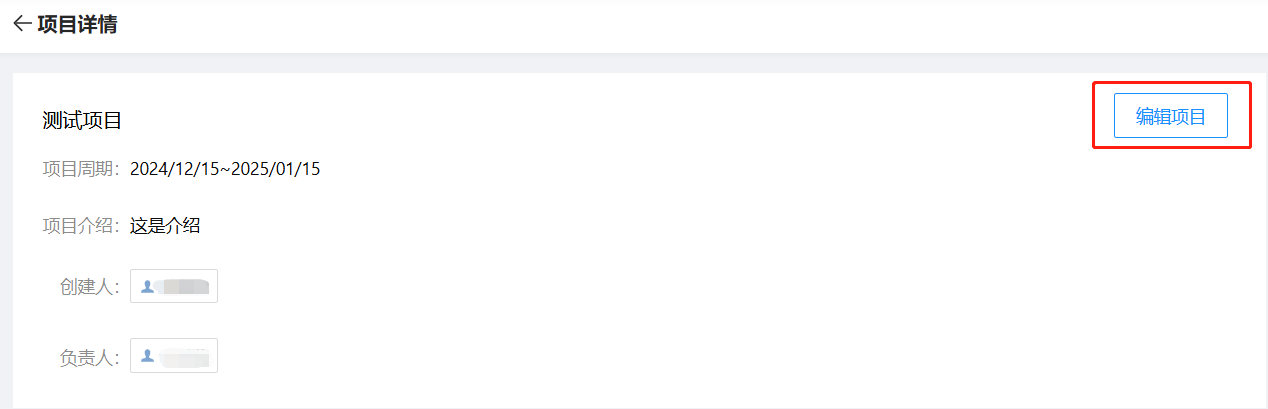The image size is (1268, 409).
Task: Click the tilde between the project dates
Action: pyautogui.click(x=225, y=169)
